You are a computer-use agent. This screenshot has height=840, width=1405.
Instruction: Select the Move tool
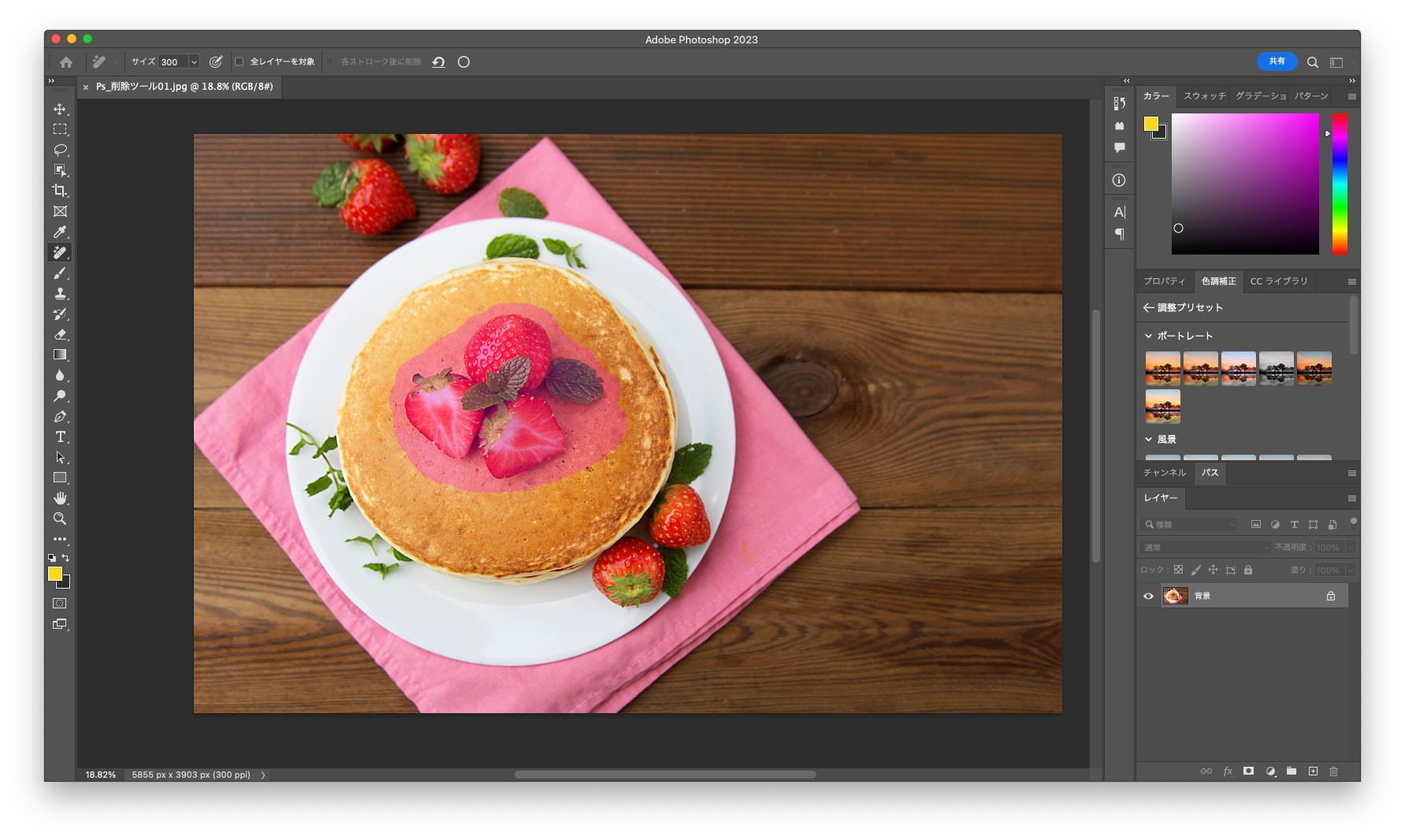(x=60, y=109)
